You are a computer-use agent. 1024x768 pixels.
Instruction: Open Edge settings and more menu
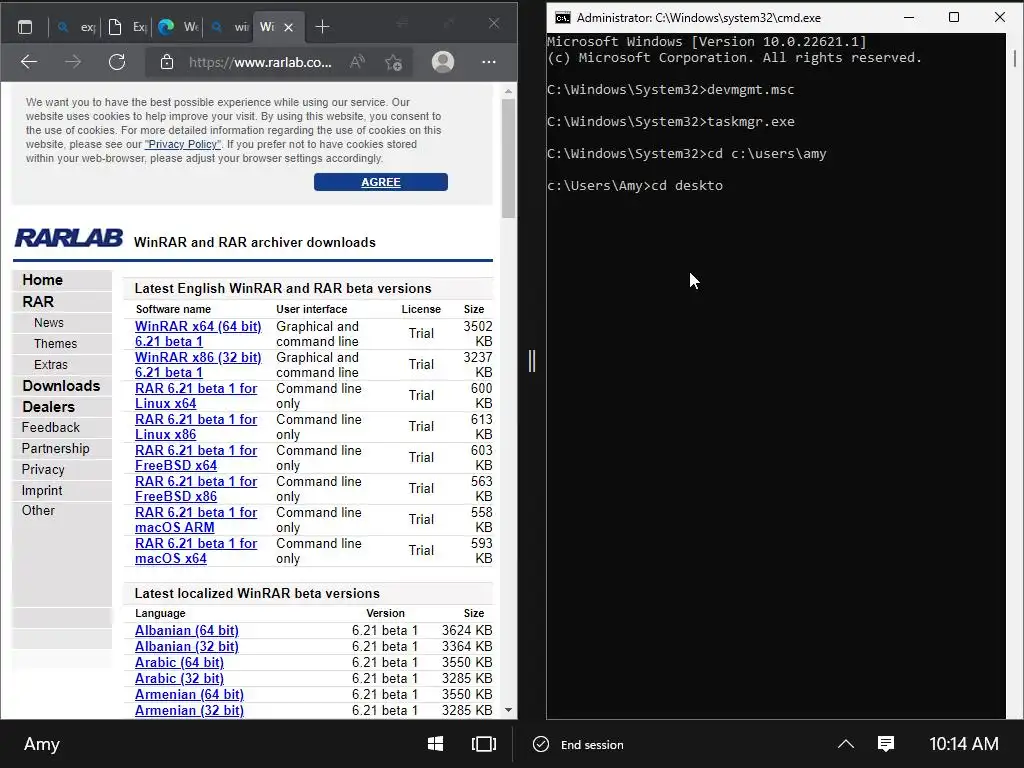(x=488, y=62)
